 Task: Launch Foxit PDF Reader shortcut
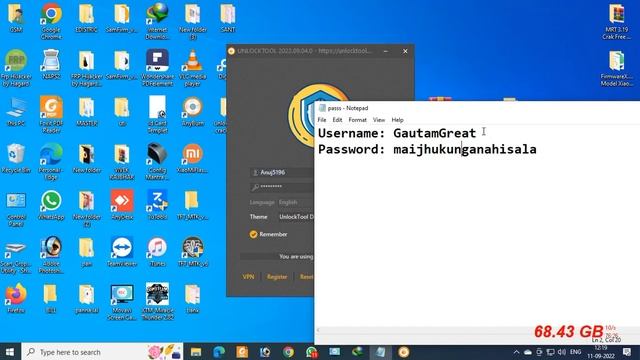coord(51,115)
